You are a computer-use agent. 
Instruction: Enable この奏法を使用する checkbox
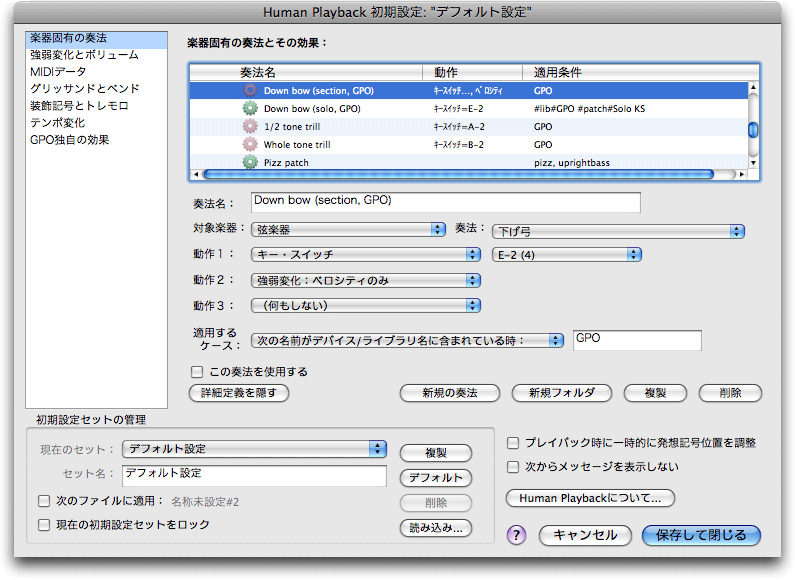click(197, 372)
